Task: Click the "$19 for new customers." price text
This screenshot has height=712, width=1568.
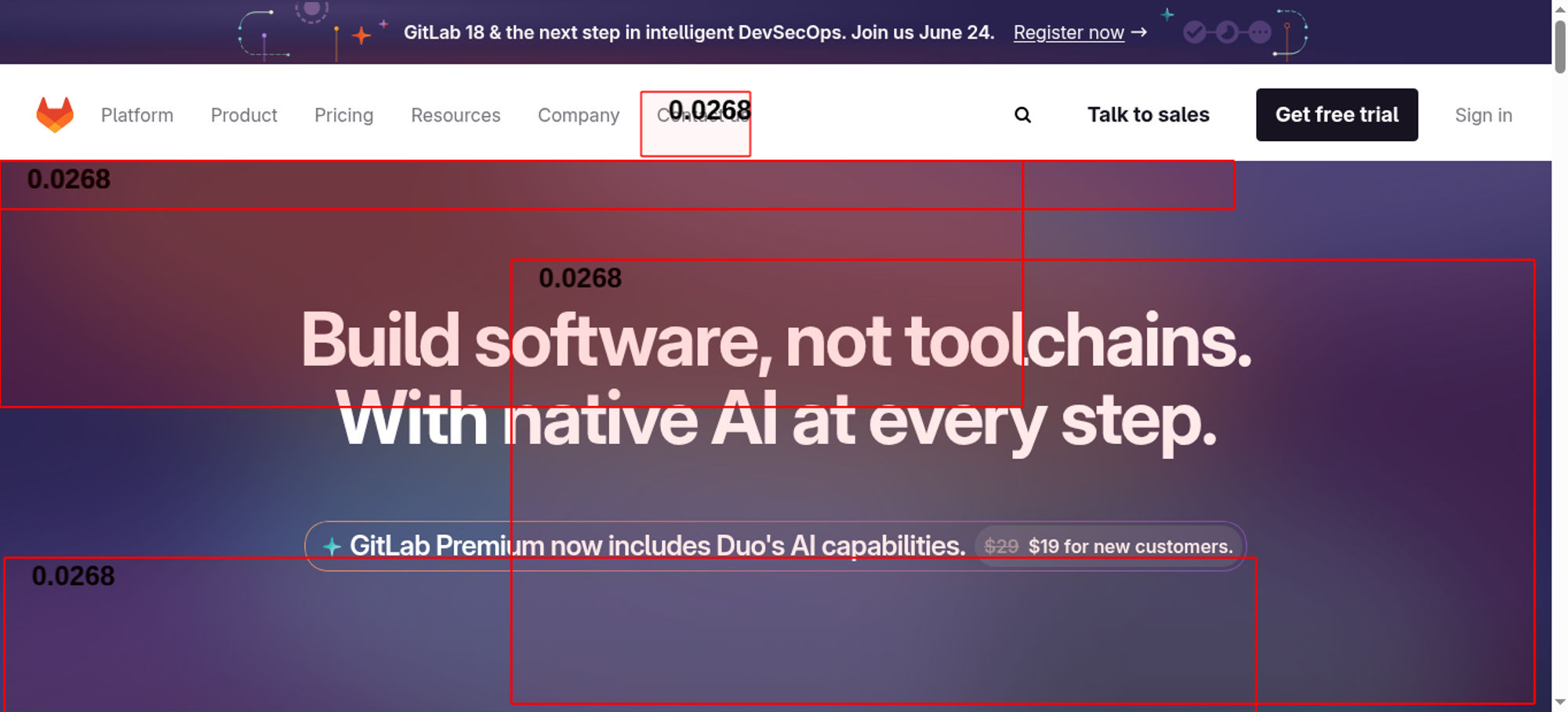Action: coord(1131,547)
